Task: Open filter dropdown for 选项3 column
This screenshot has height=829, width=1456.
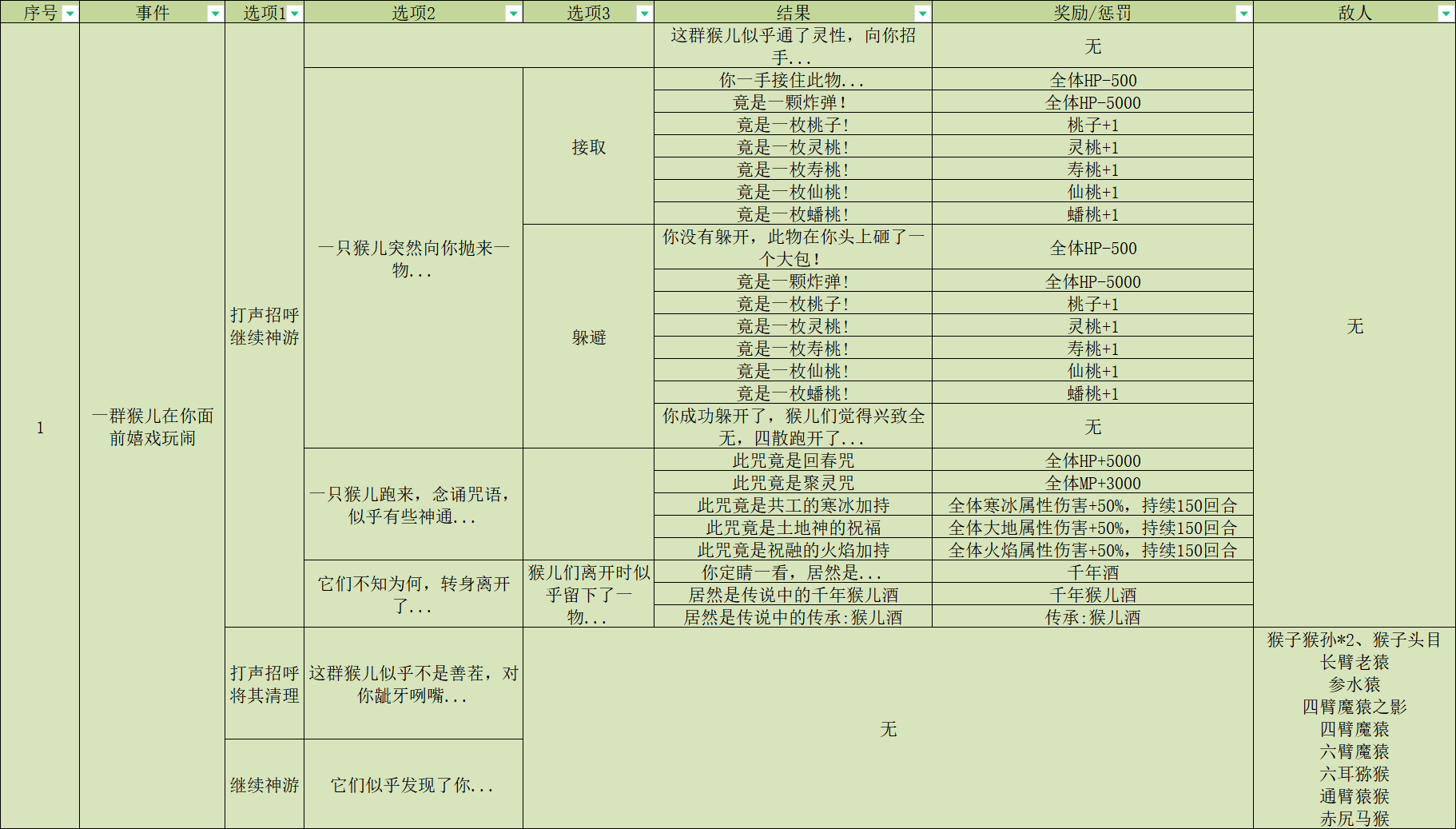Action: [x=644, y=14]
